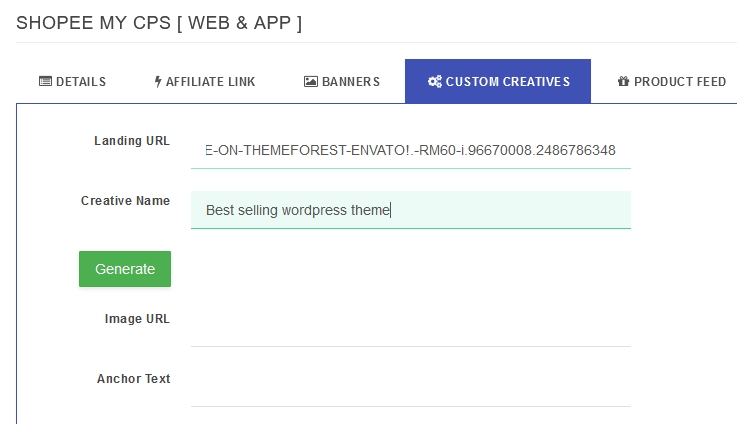
Task: Click the Anchor Text label
Action: point(133,378)
